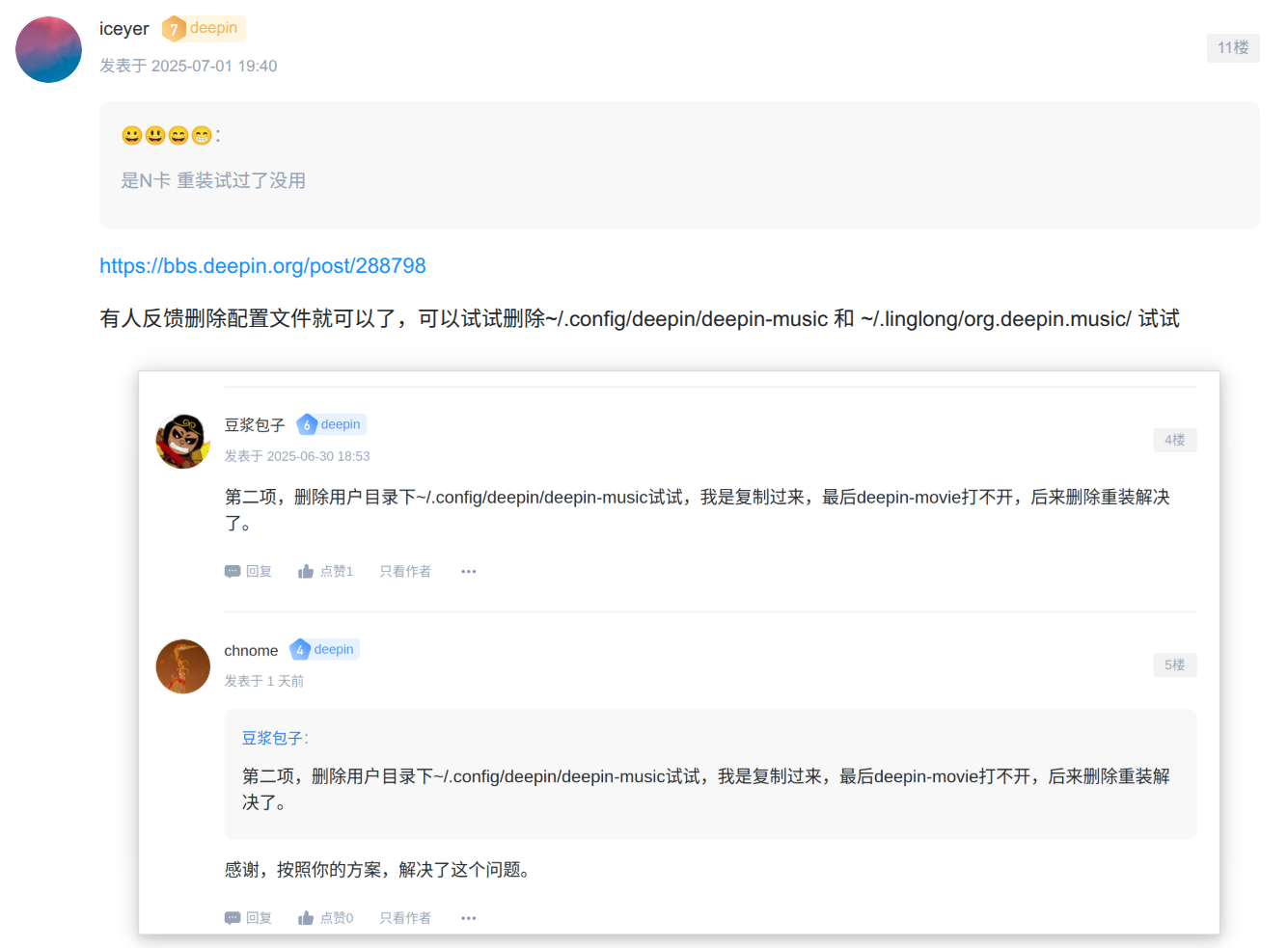Click the username iceyer
This screenshot has height=948, width=1288.
pyautogui.click(x=124, y=29)
